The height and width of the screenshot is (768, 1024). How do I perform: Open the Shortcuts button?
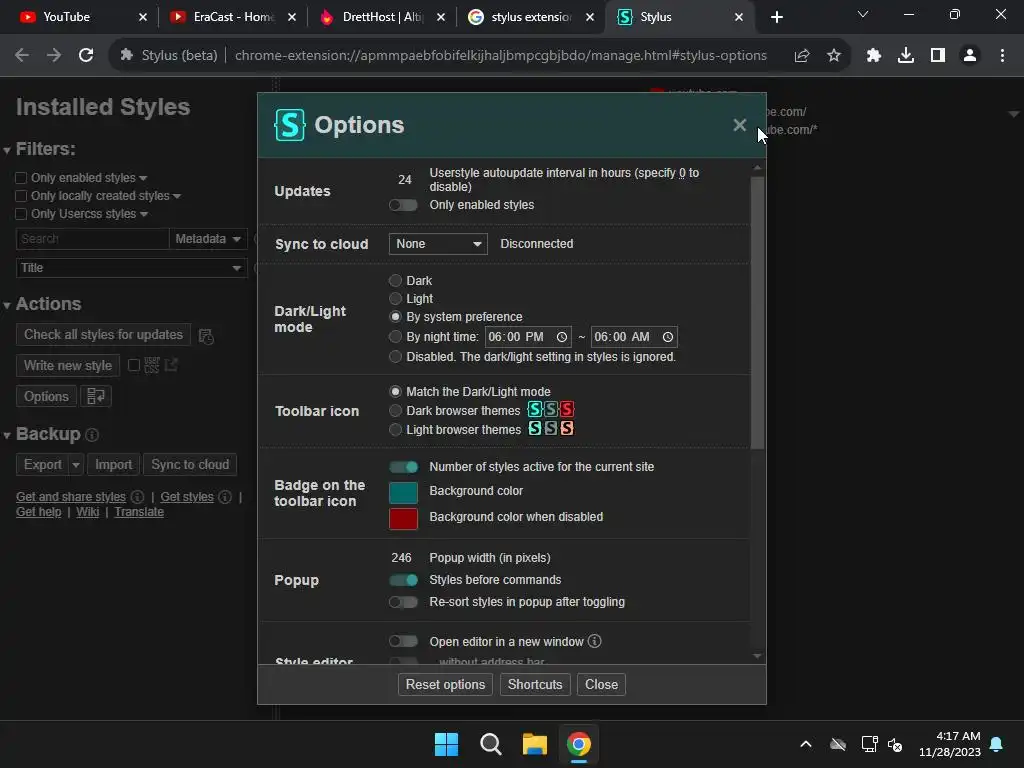tap(535, 684)
